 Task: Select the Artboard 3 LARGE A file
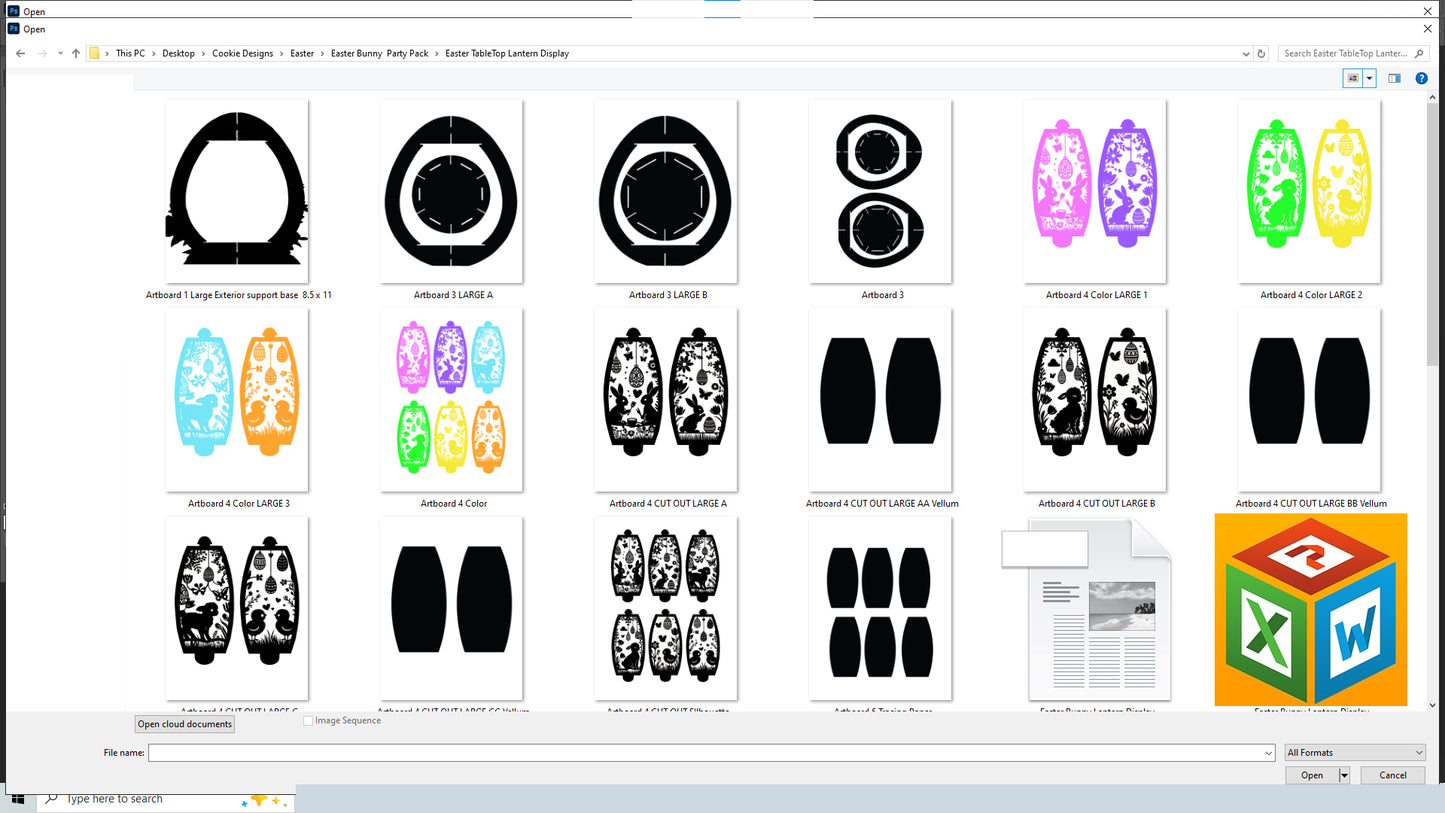coord(452,191)
